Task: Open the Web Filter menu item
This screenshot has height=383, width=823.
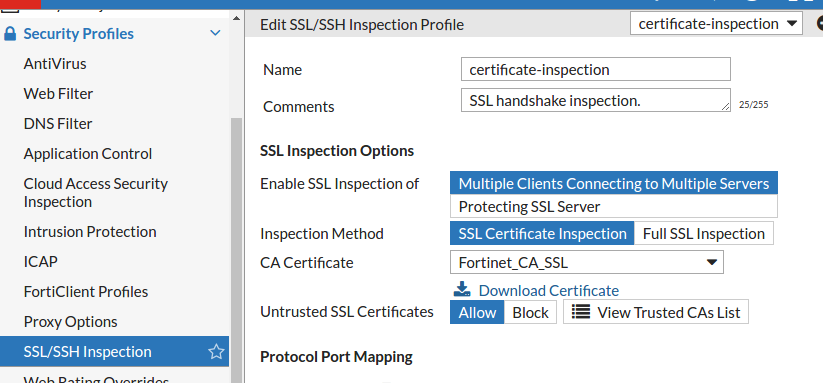Action: tap(58, 94)
